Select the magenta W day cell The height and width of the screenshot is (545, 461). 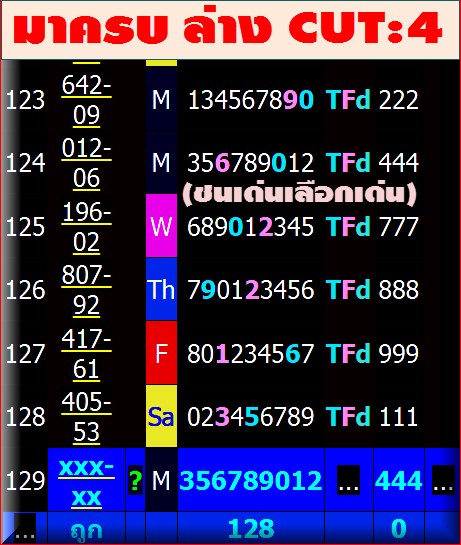pyautogui.click(x=161, y=226)
